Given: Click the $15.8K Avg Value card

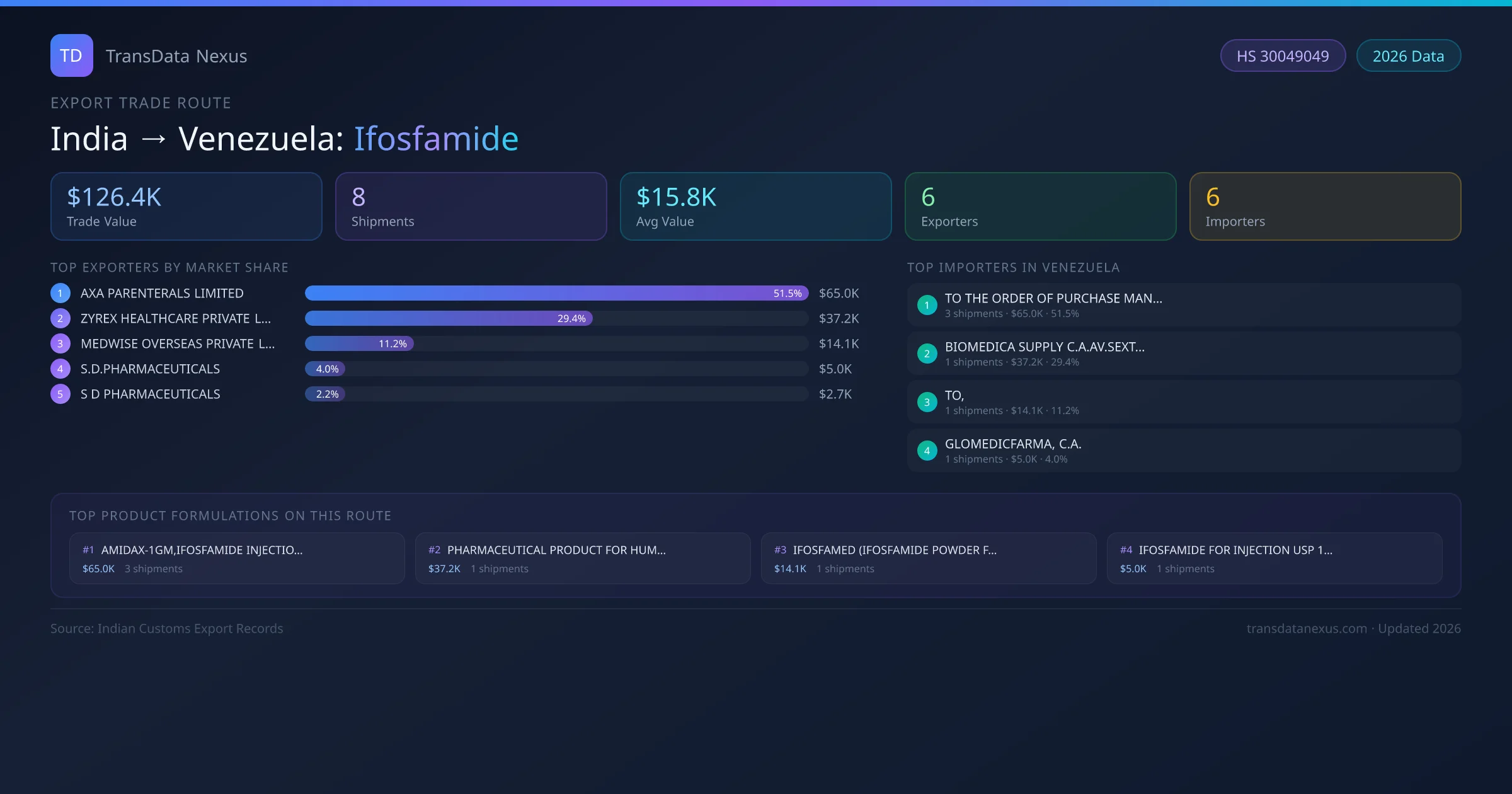Looking at the screenshot, I should click(755, 207).
